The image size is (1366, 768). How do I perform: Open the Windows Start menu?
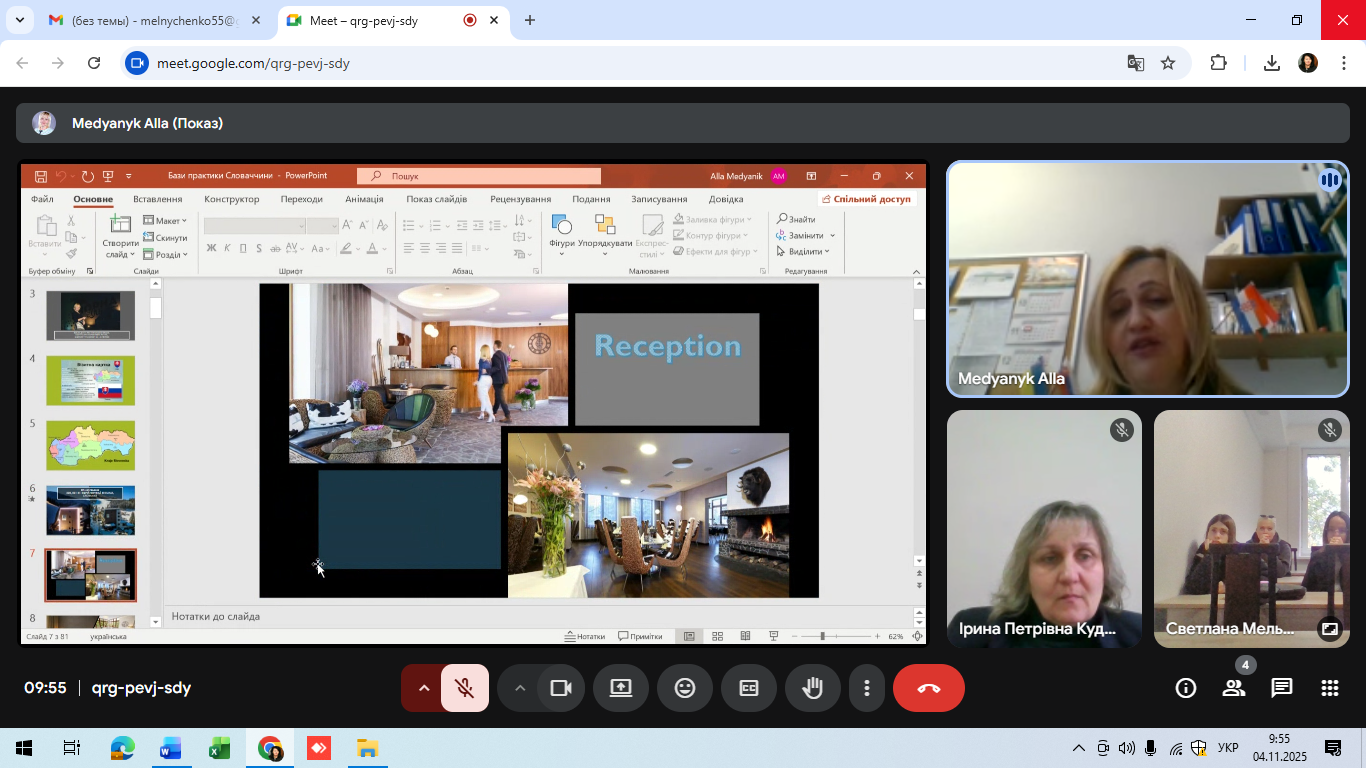coord(23,748)
